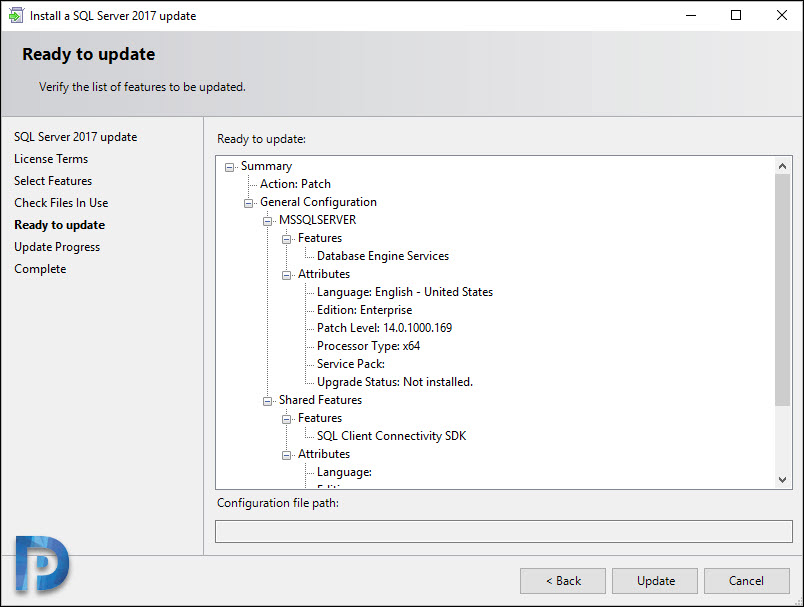
Task: Select the bold Ready to update step in the step list
Action: click(59, 225)
